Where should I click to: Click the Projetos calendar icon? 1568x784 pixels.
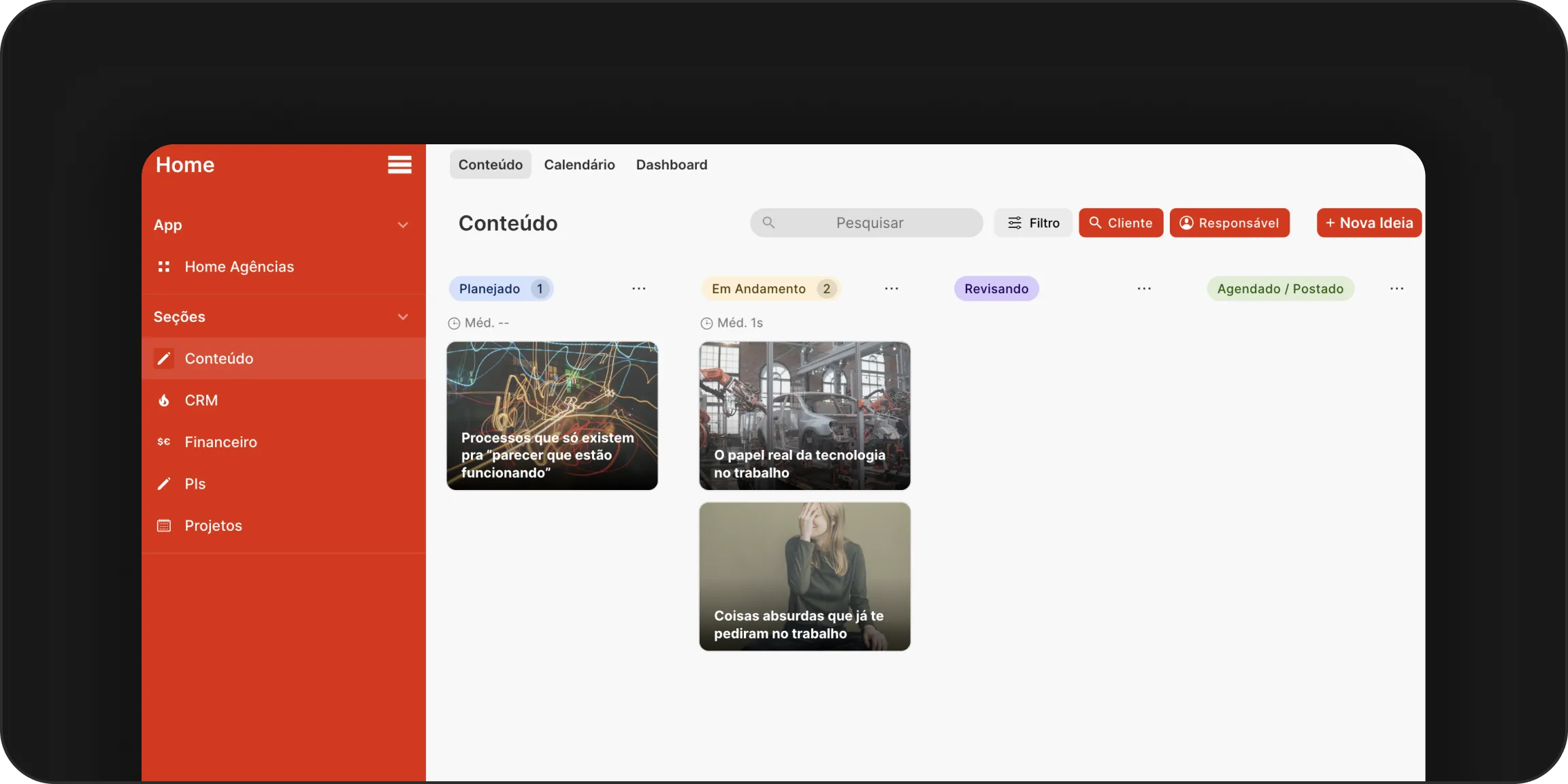coord(163,525)
